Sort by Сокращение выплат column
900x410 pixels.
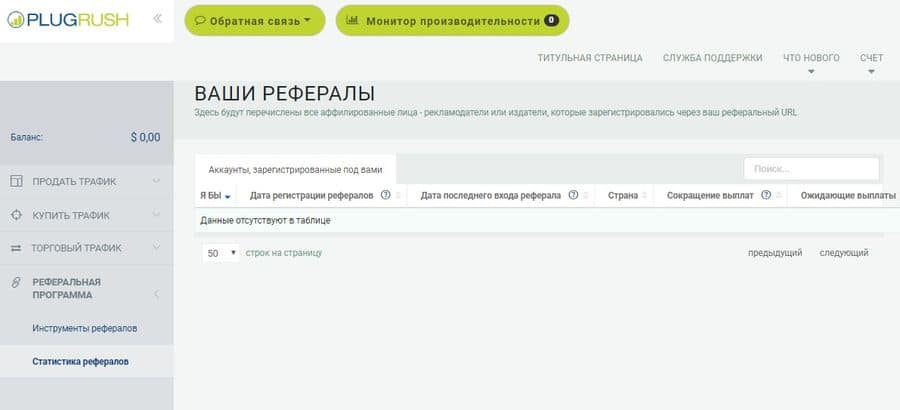click(x=710, y=196)
